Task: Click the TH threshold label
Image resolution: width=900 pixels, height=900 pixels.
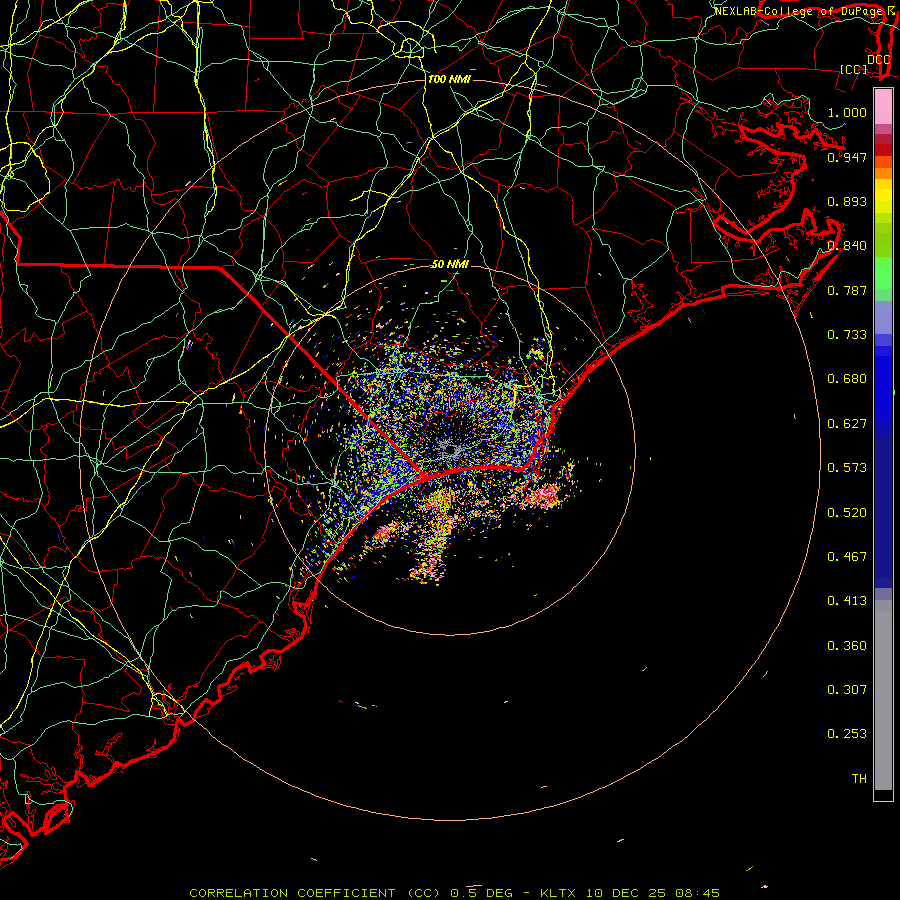Action: click(x=859, y=779)
